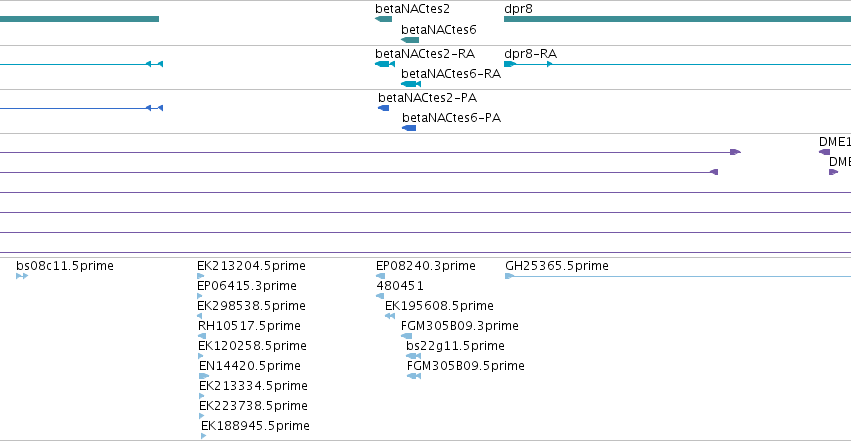Open the bs08c11.5prime EST label
Viewport: 851px width, 441px height.
65,266
